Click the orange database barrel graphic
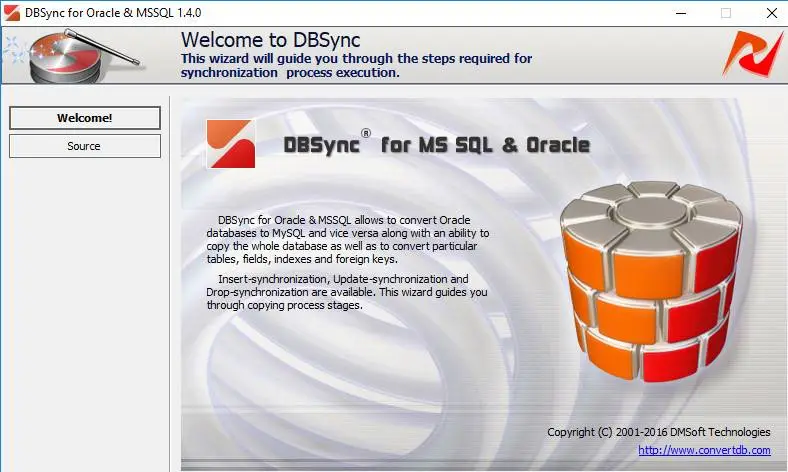The image size is (788, 472). point(652,281)
